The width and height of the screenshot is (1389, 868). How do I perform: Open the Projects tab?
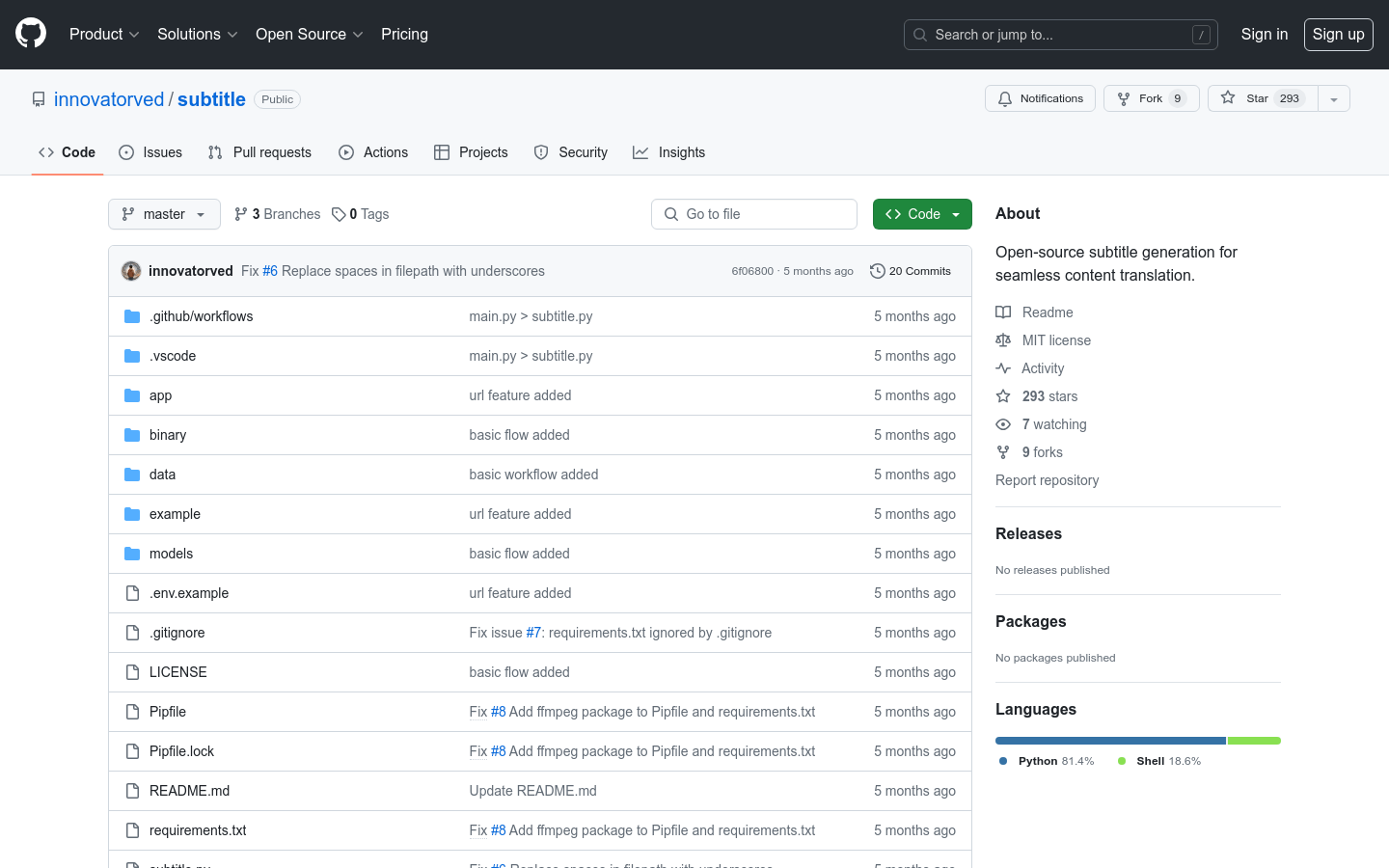(x=471, y=152)
